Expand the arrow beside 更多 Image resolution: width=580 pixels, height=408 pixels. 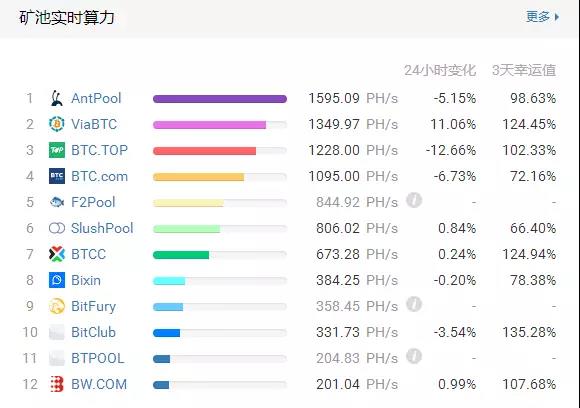point(557,17)
